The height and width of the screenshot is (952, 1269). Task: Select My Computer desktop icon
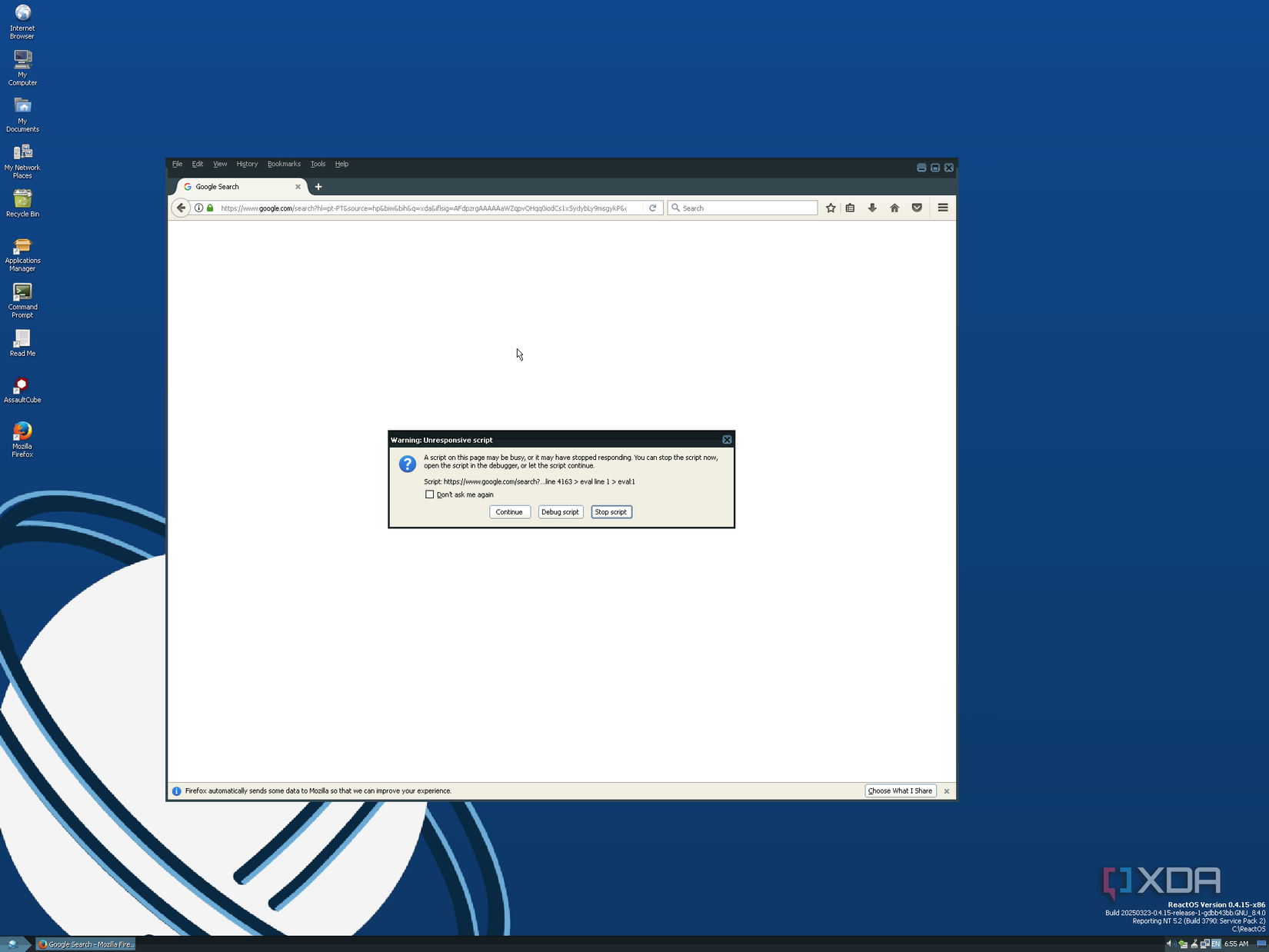pos(22,68)
